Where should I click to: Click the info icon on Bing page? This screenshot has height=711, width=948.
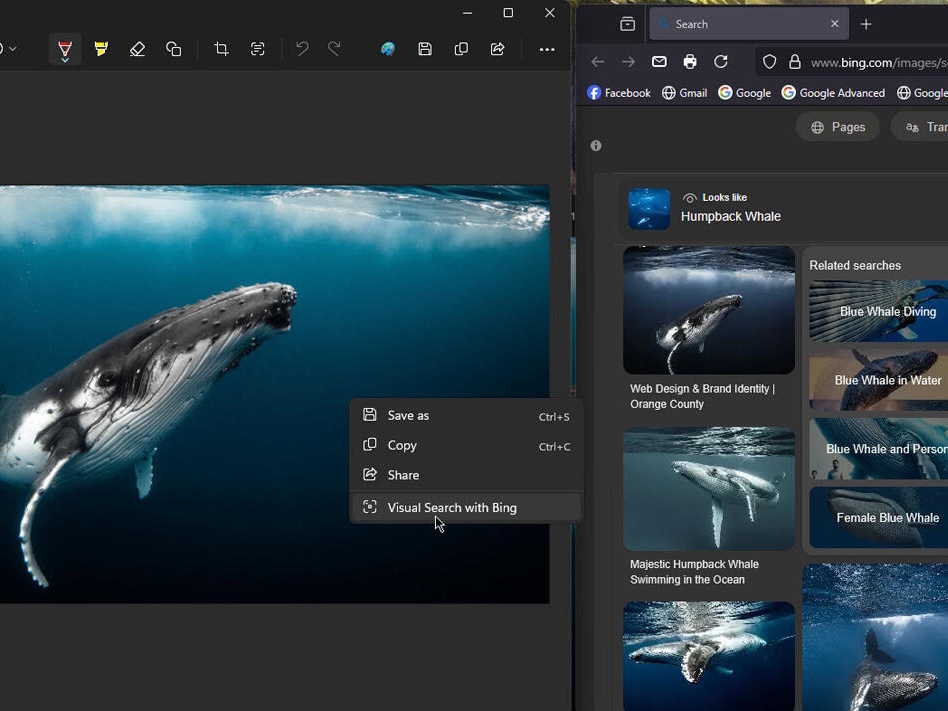[x=596, y=146]
